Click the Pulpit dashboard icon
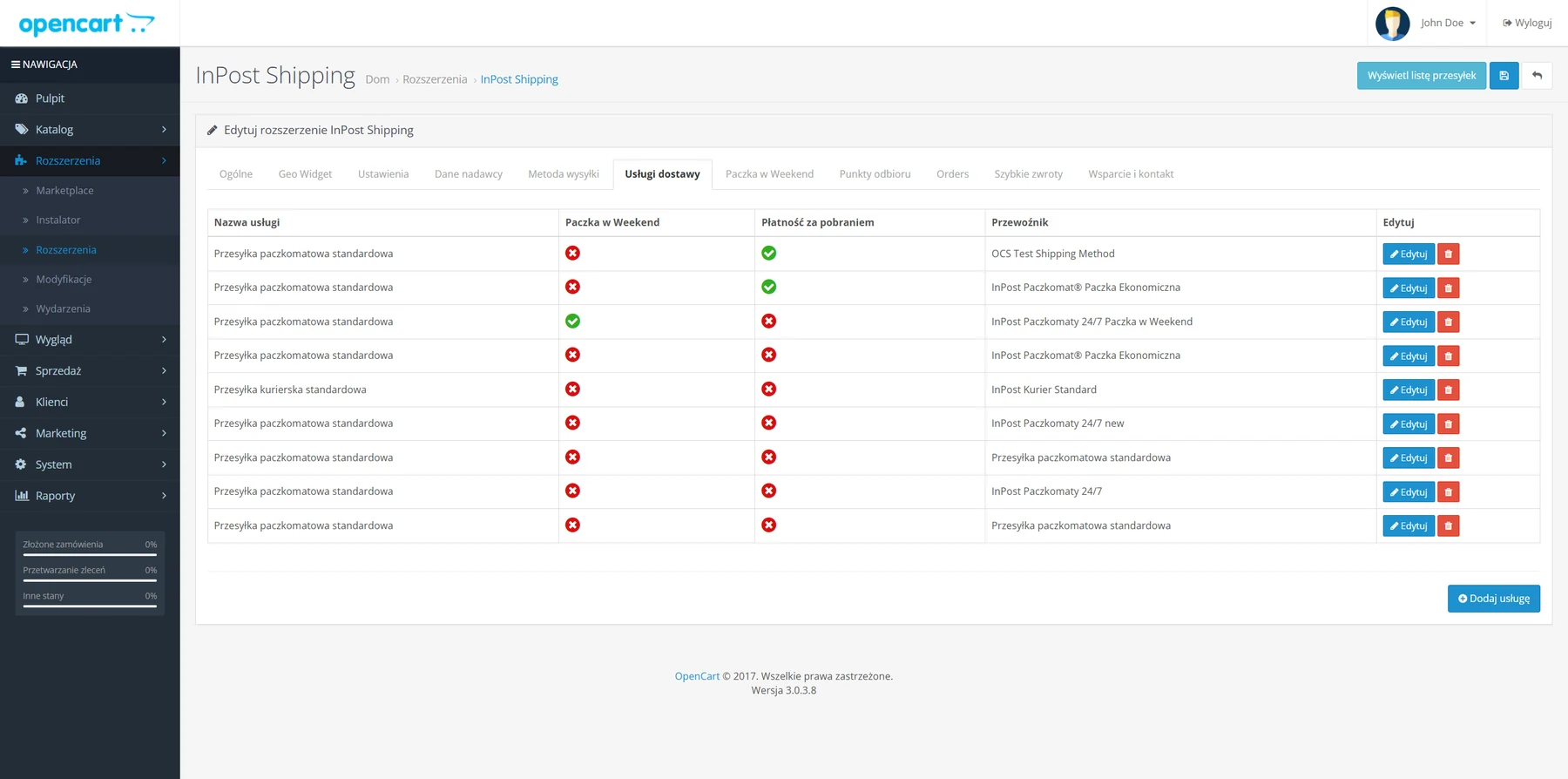Viewport: 1568px width, 779px height. pyautogui.click(x=22, y=98)
